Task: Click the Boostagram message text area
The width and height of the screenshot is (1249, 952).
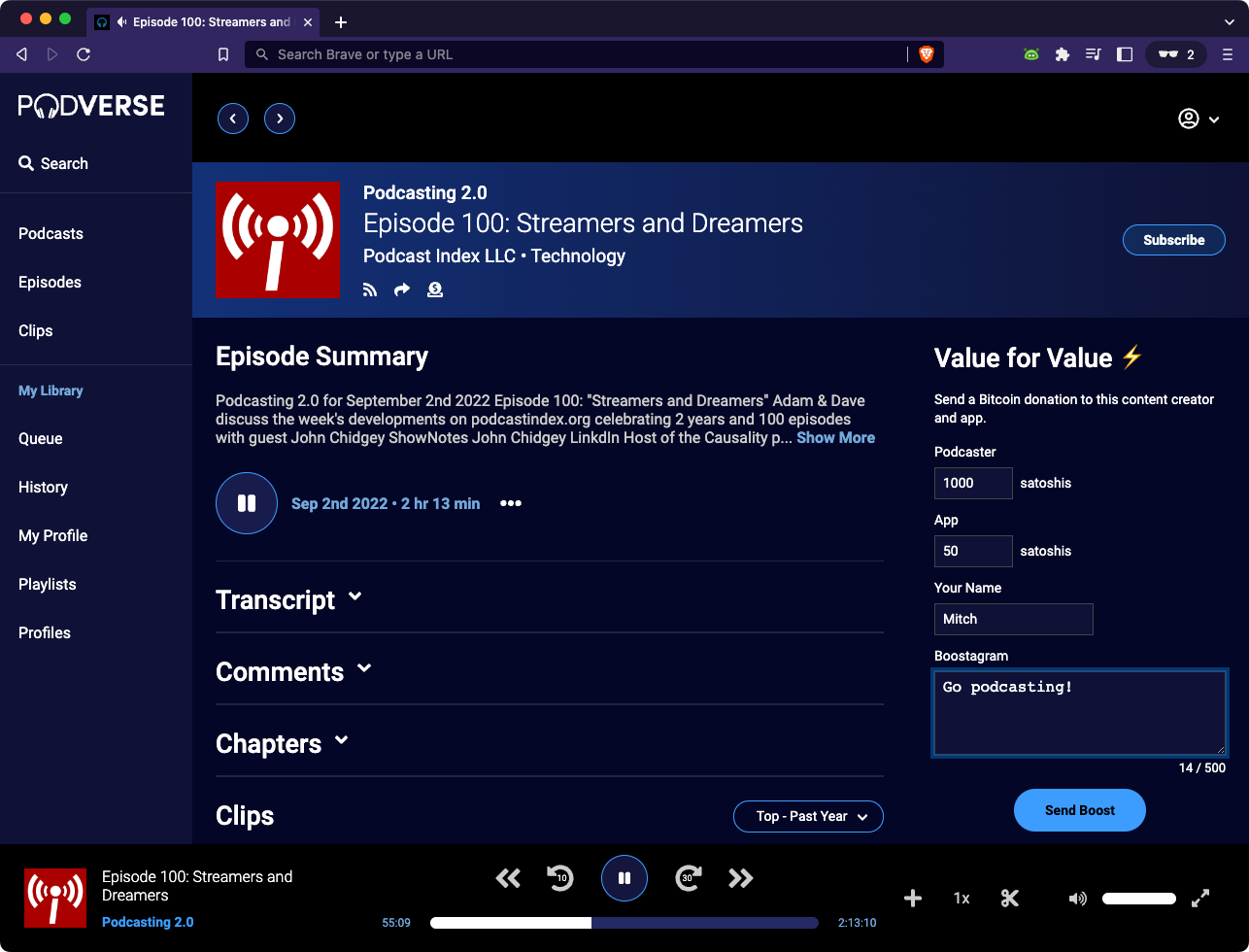Action: pyautogui.click(x=1080, y=713)
